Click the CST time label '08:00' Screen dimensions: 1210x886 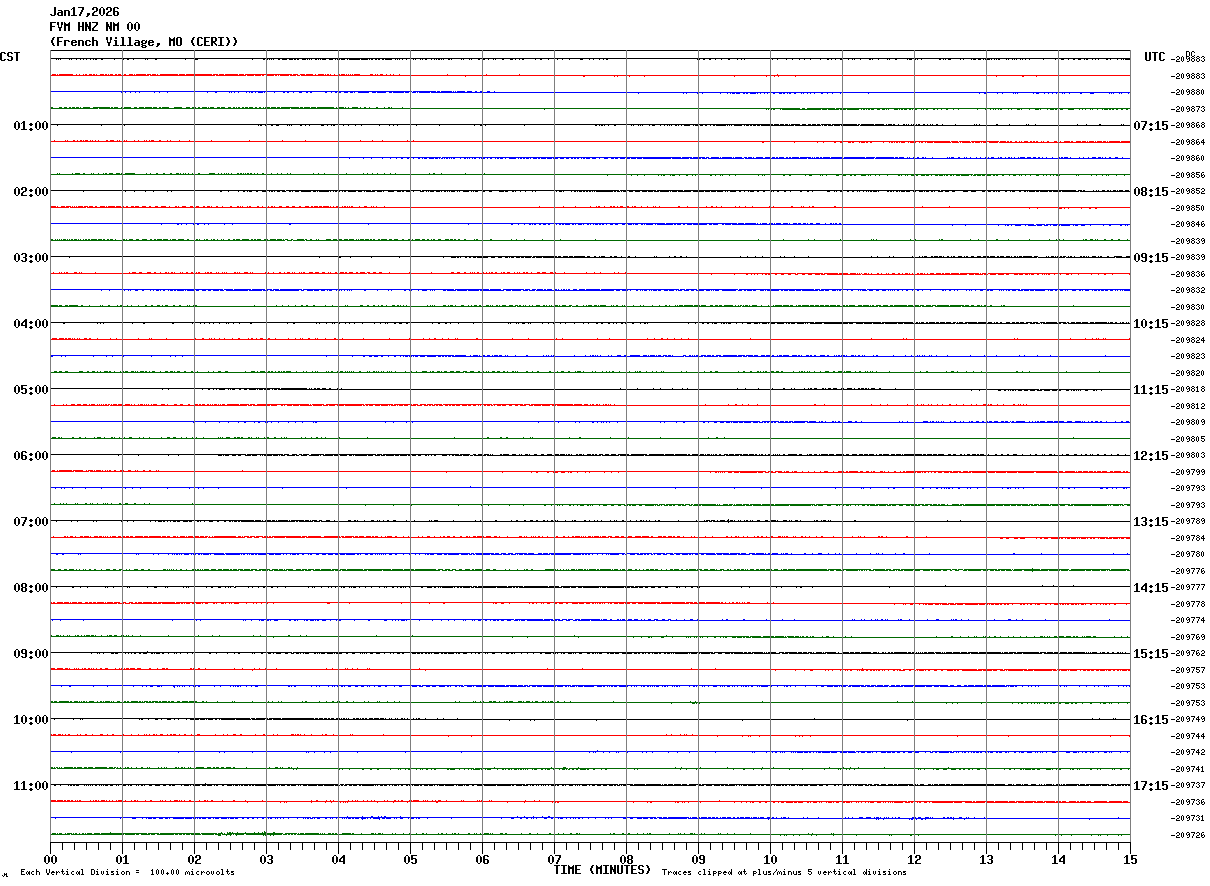[x=30, y=587]
